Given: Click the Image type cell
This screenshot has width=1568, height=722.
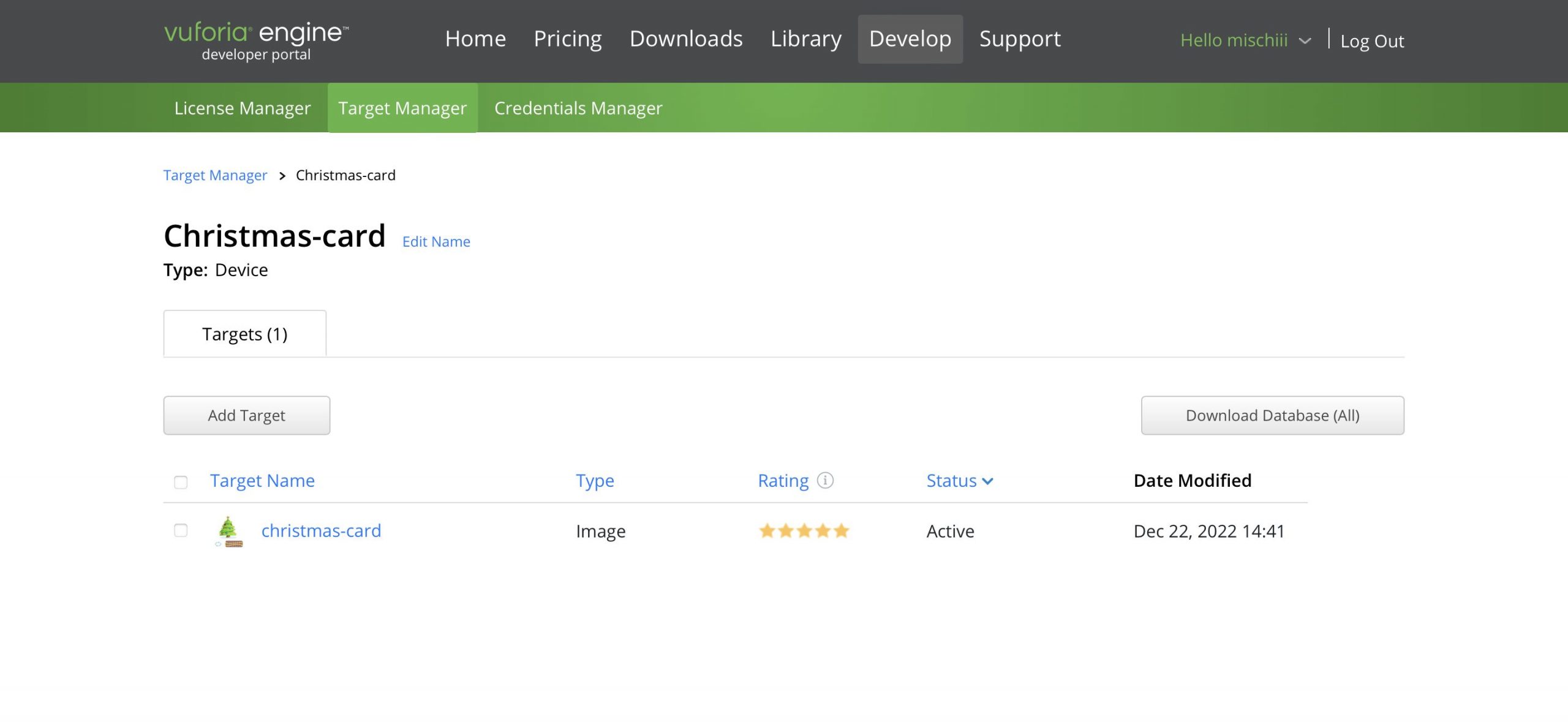Looking at the screenshot, I should click(601, 531).
